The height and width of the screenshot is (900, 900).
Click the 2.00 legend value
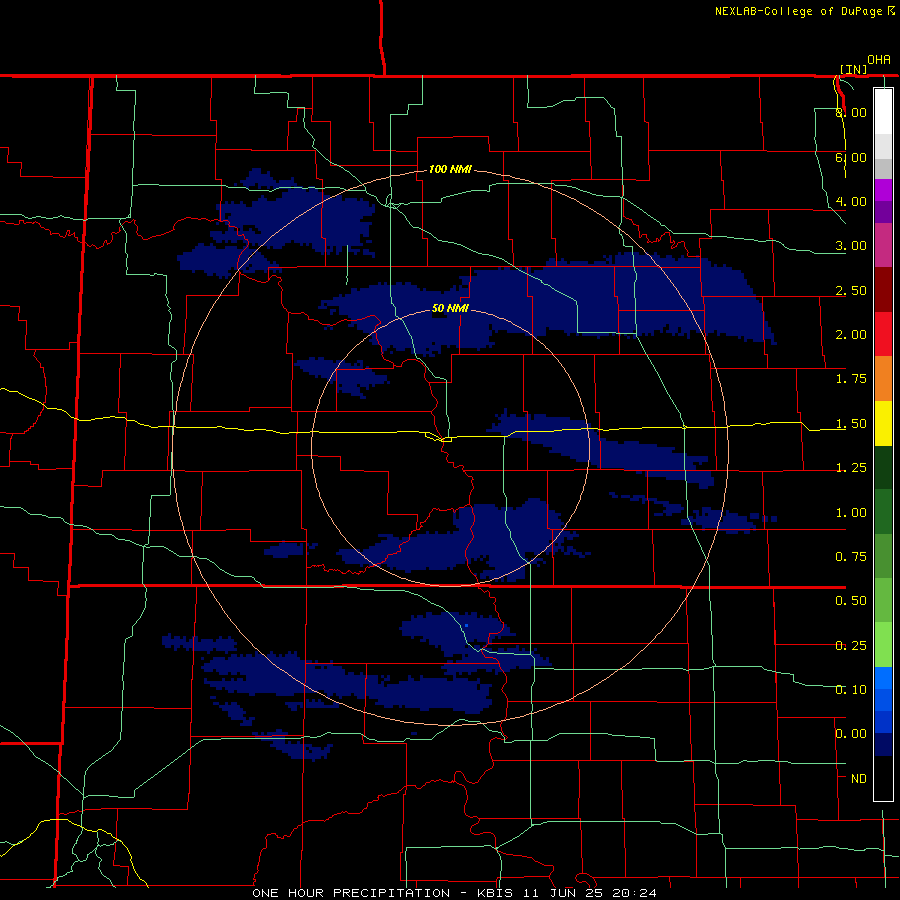pos(851,335)
